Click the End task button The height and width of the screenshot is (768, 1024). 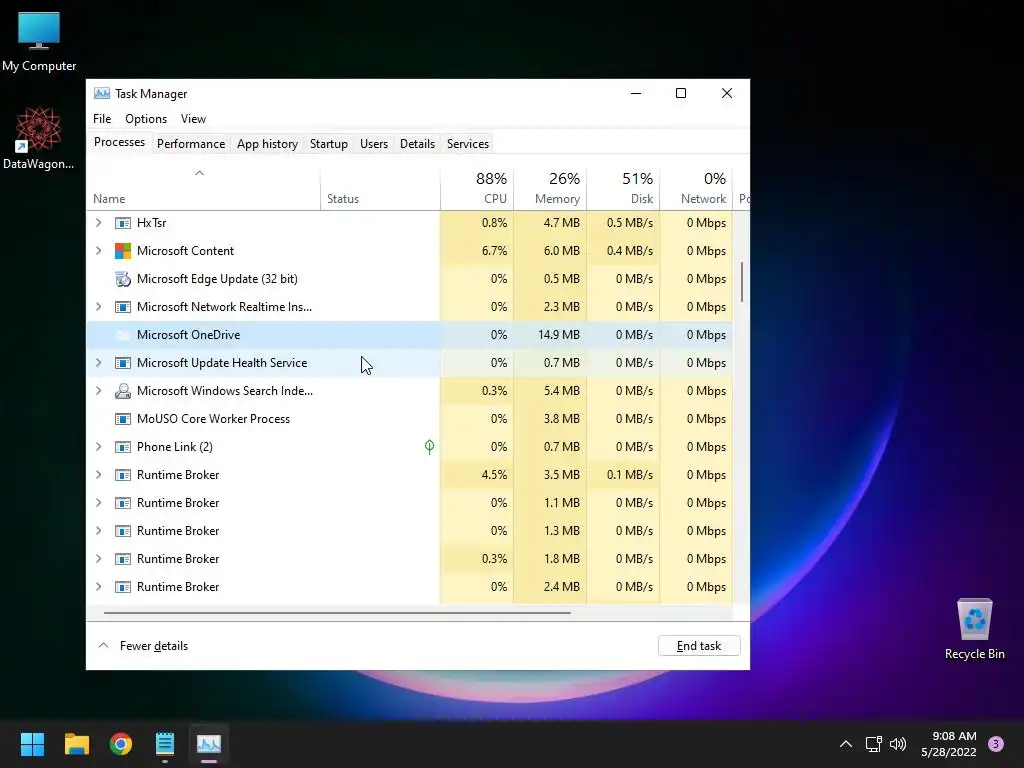[x=699, y=646]
